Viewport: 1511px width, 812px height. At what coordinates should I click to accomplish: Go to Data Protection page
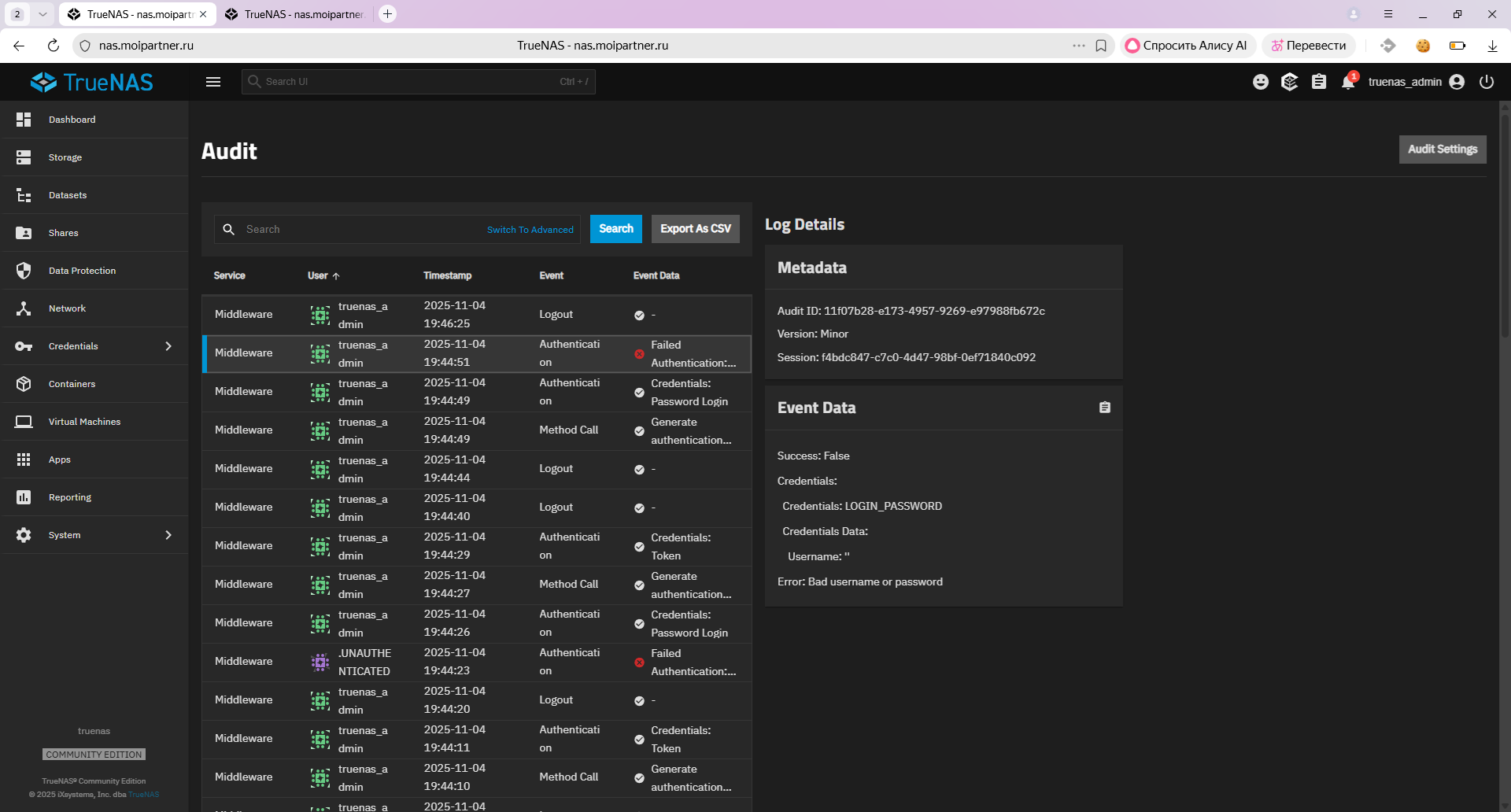[x=82, y=271]
